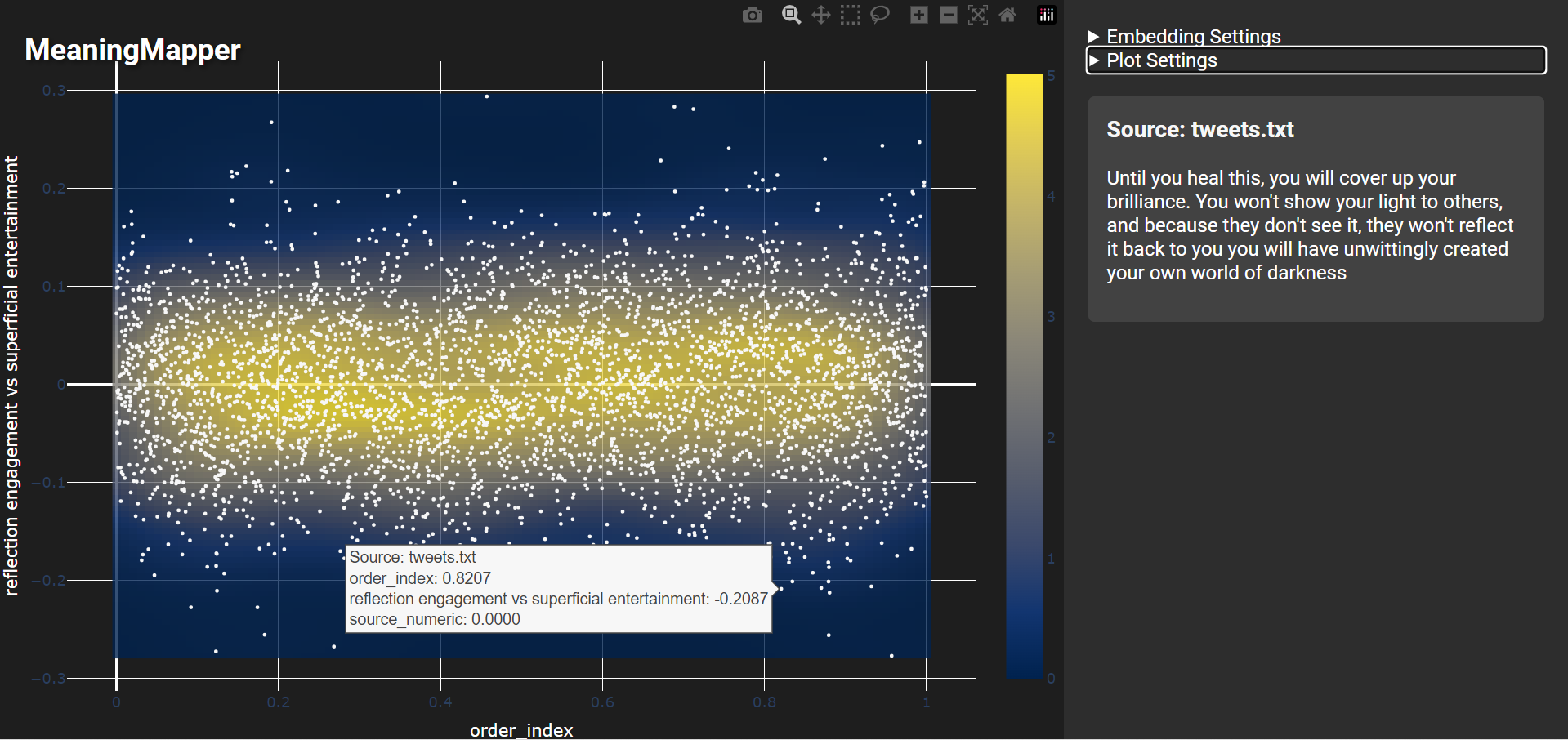Click the Zoom Out minus icon
1568x740 pixels.
pos(949,15)
